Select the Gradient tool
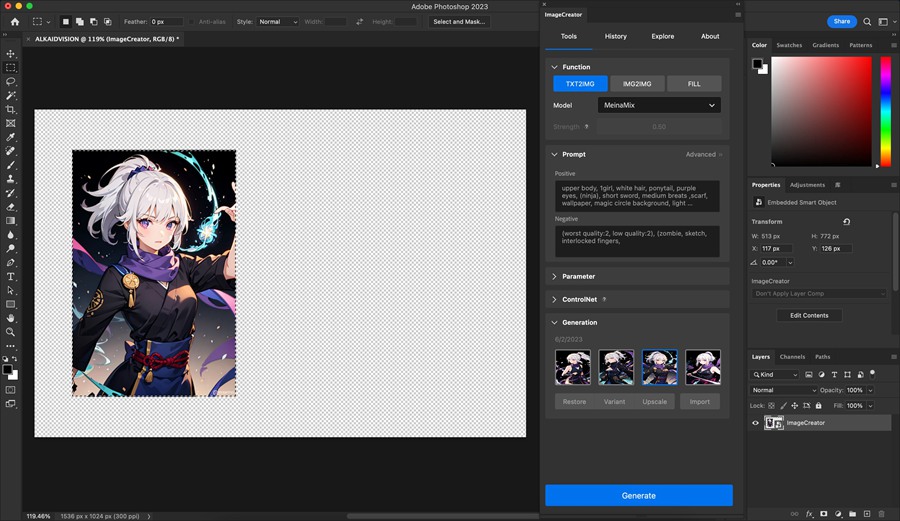 click(10, 221)
